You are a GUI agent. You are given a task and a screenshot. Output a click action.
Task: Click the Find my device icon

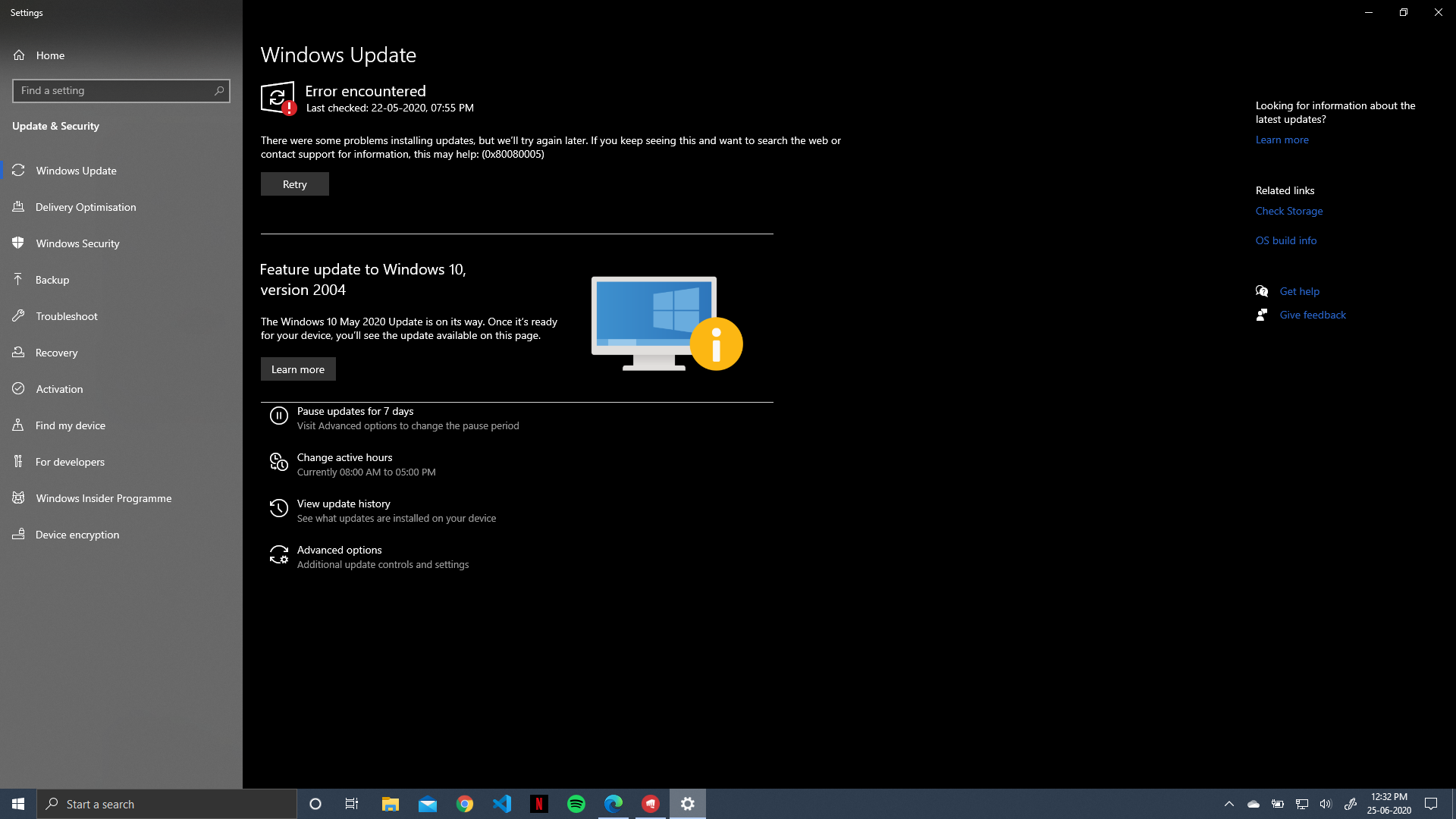click(19, 425)
